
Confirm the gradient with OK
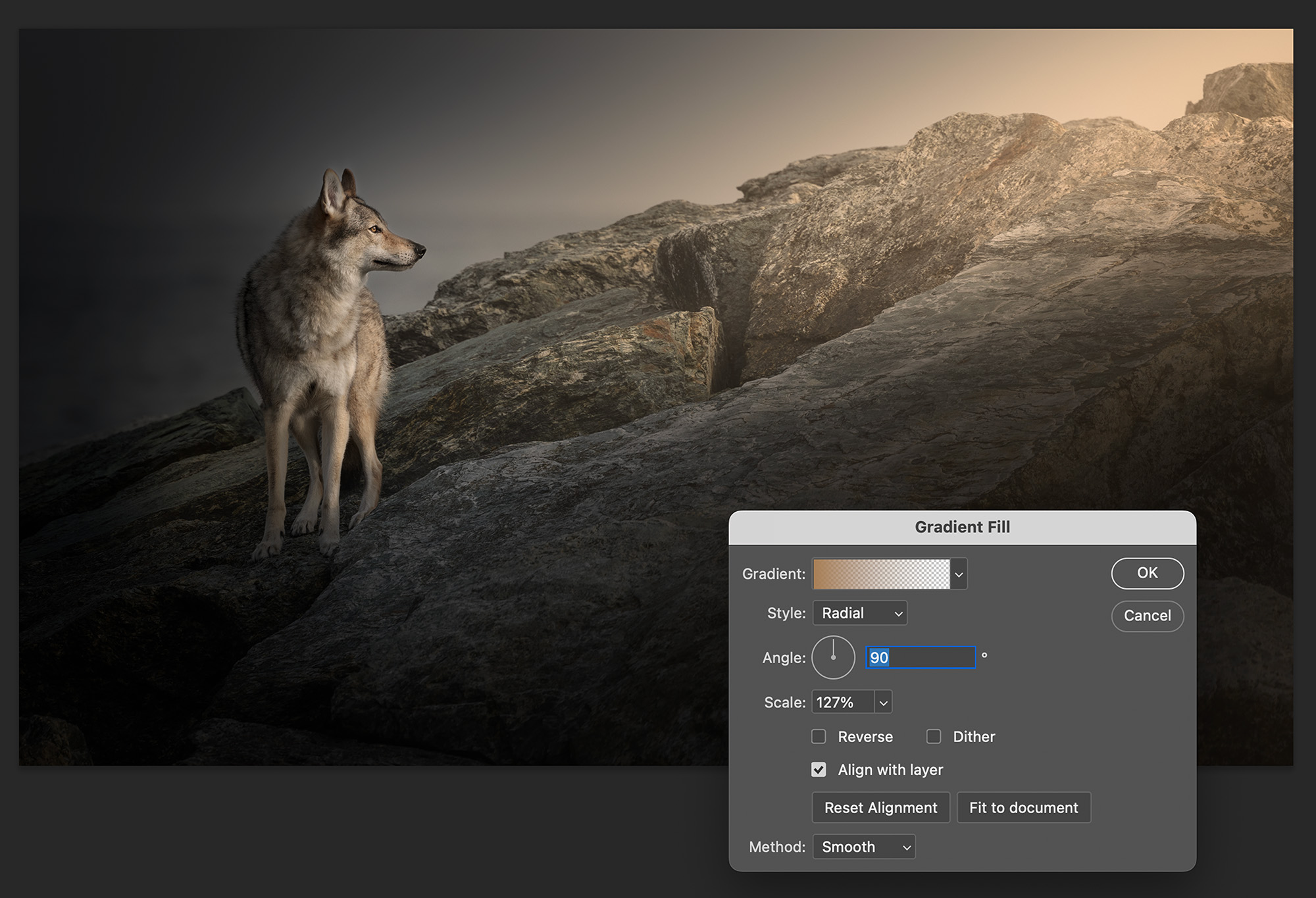pyautogui.click(x=1148, y=573)
